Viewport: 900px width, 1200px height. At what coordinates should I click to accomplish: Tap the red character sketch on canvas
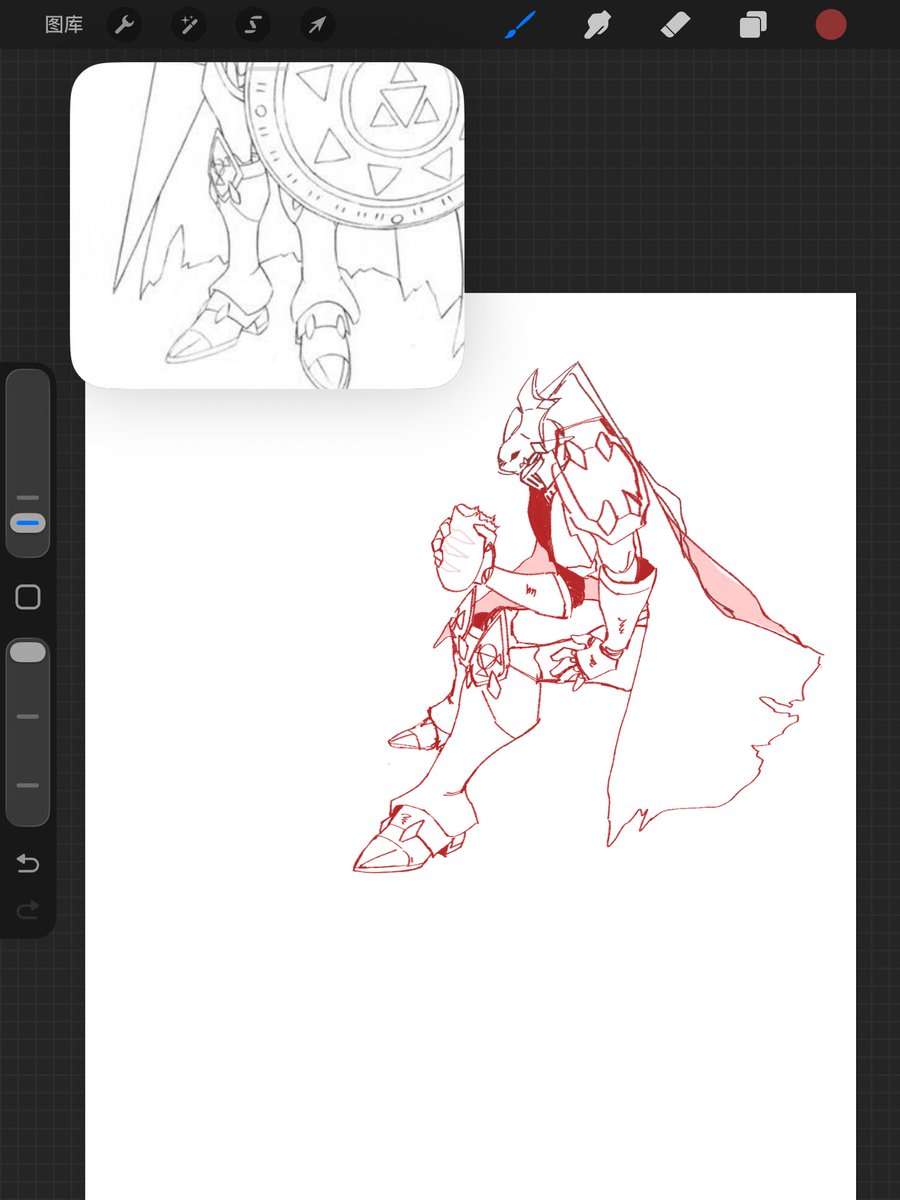tap(588, 618)
